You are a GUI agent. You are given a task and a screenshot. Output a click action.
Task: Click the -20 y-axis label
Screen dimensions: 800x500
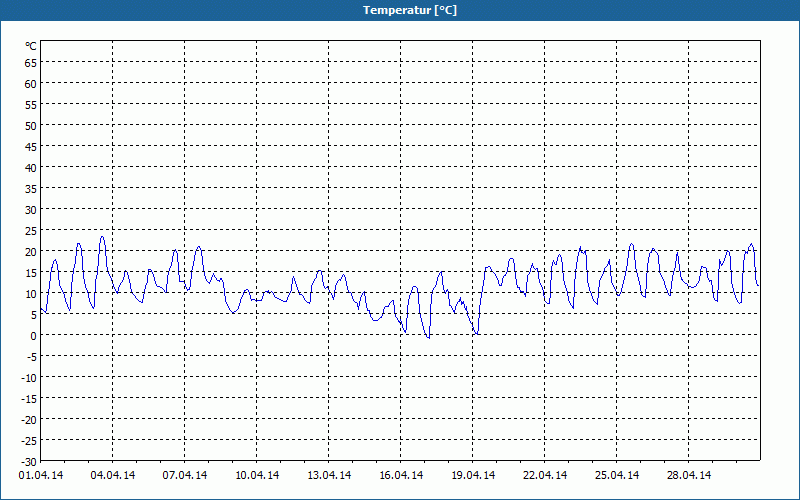tap(29, 419)
